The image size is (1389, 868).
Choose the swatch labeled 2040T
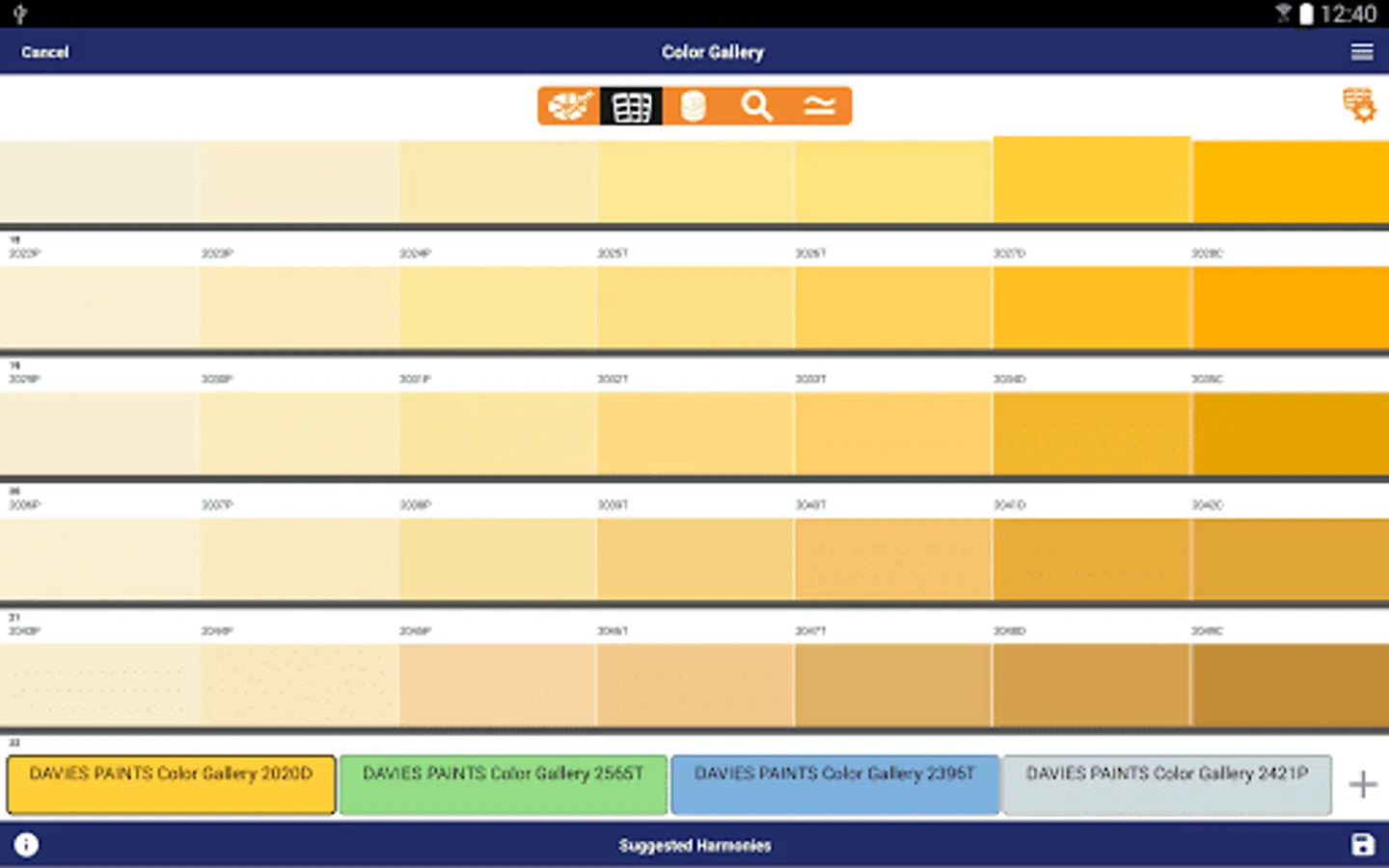pos(893,559)
